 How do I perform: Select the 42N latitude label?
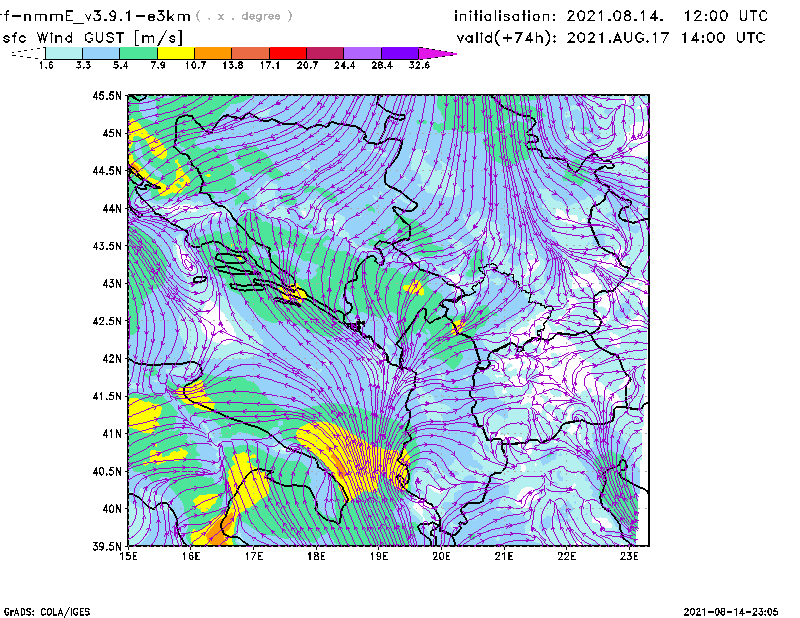click(x=112, y=359)
